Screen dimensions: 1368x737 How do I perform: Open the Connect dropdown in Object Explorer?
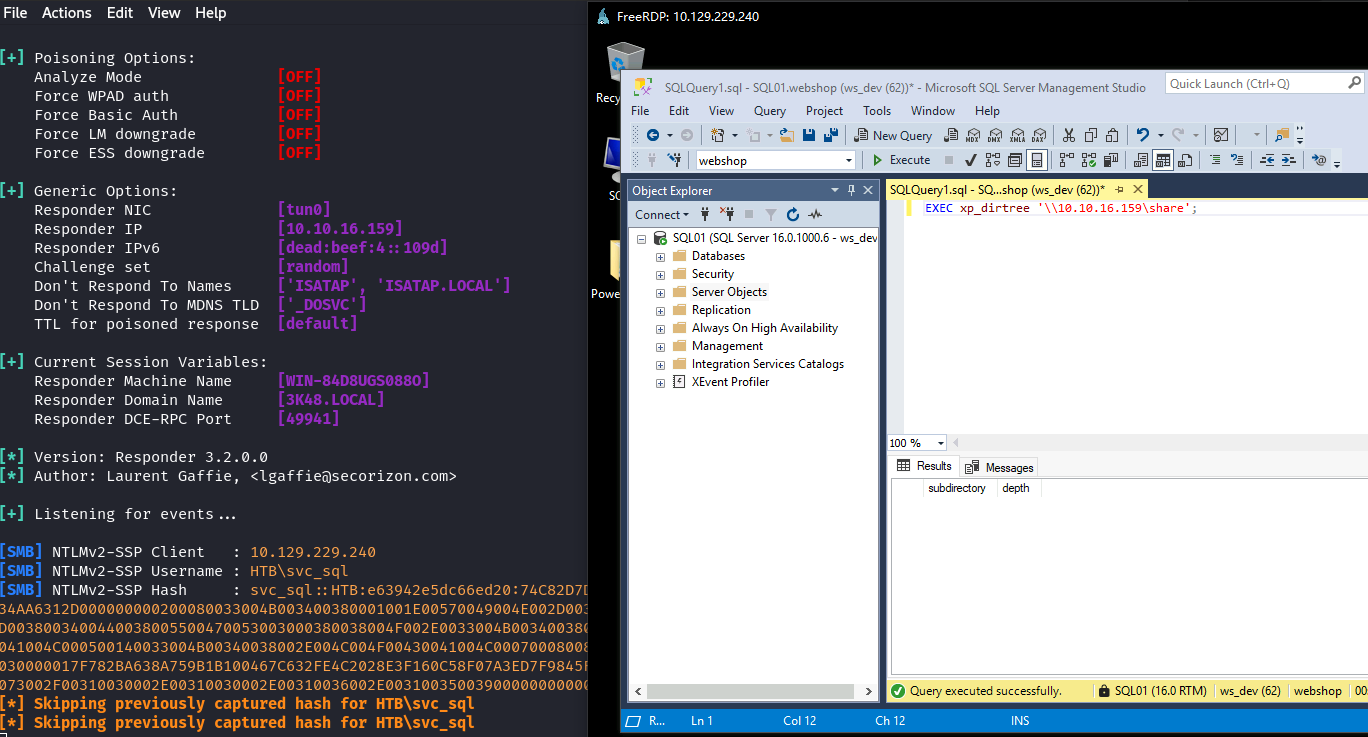pos(662,214)
